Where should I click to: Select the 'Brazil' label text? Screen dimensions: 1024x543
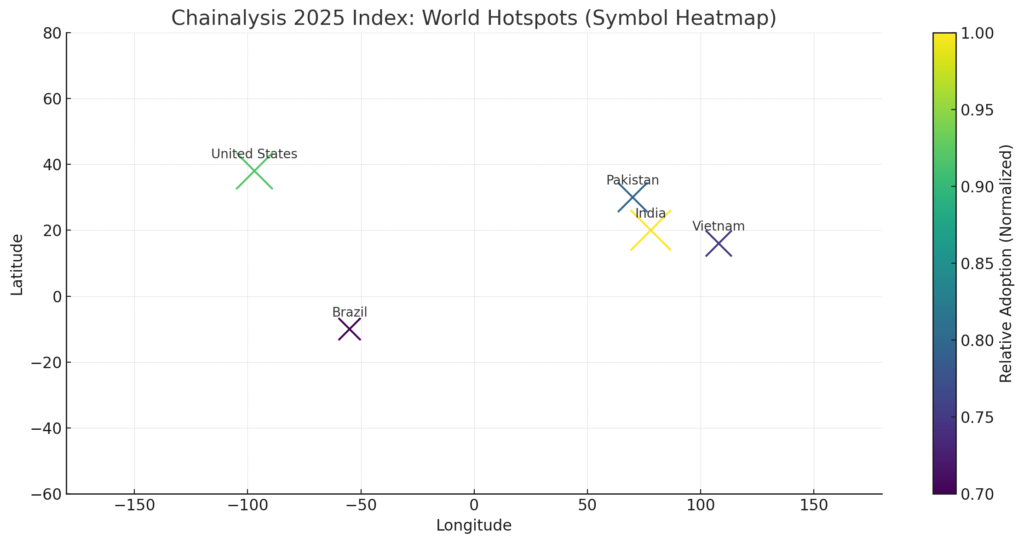tap(349, 312)
